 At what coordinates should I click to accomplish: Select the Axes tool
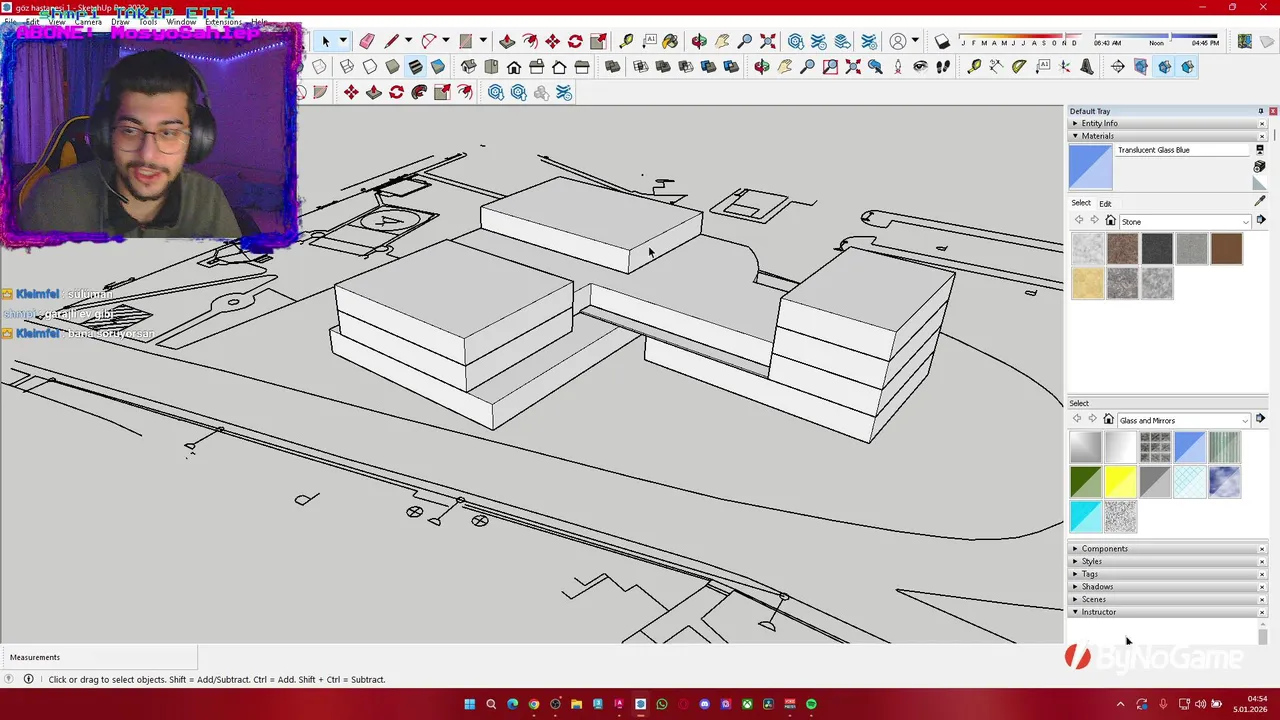point(1064,67)
